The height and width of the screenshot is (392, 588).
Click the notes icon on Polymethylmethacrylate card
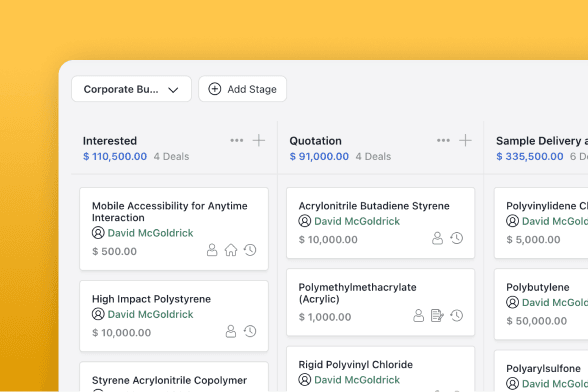[x=438, y=315]
